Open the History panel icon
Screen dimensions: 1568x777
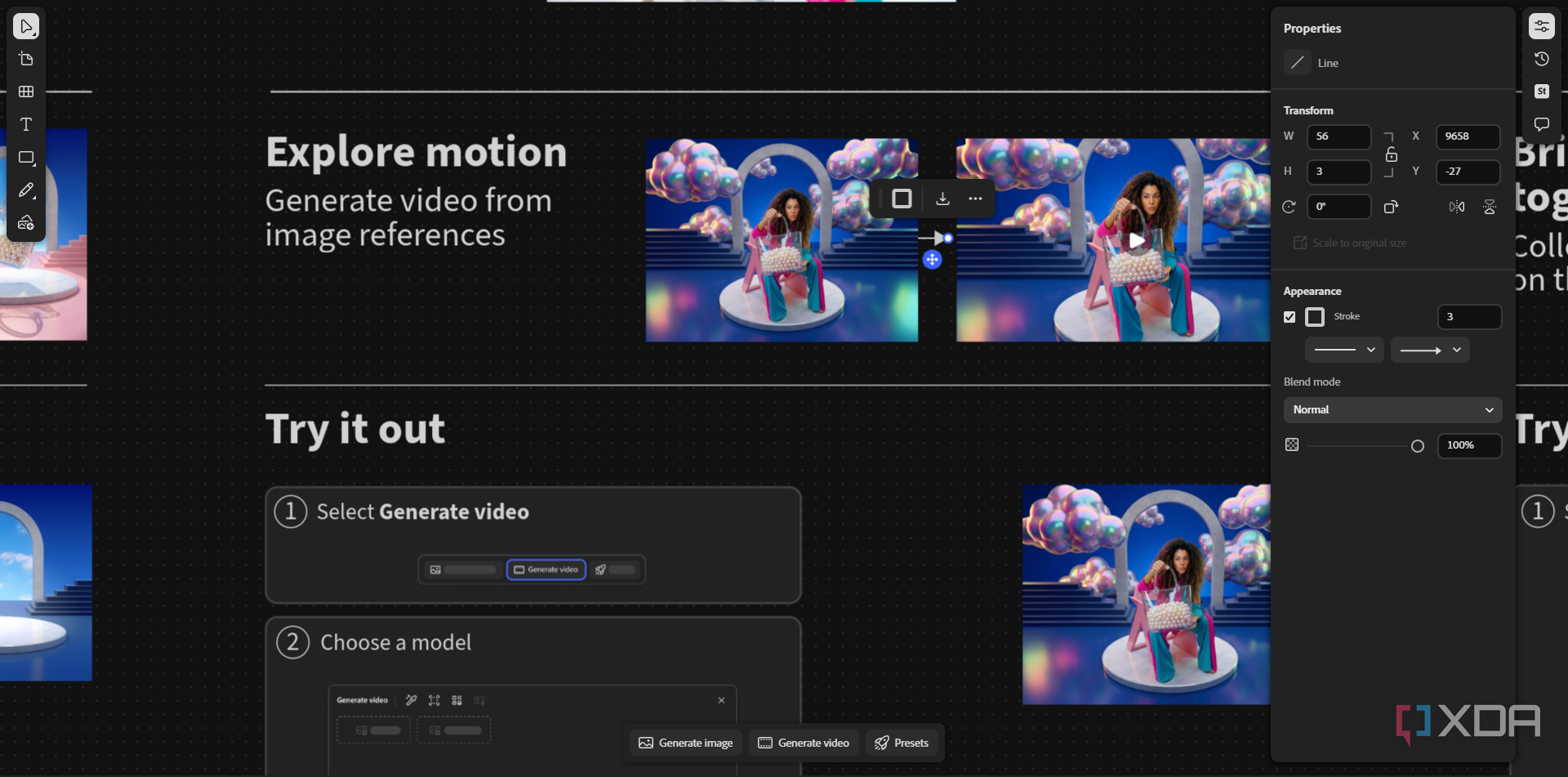[x=1542, y=59]
